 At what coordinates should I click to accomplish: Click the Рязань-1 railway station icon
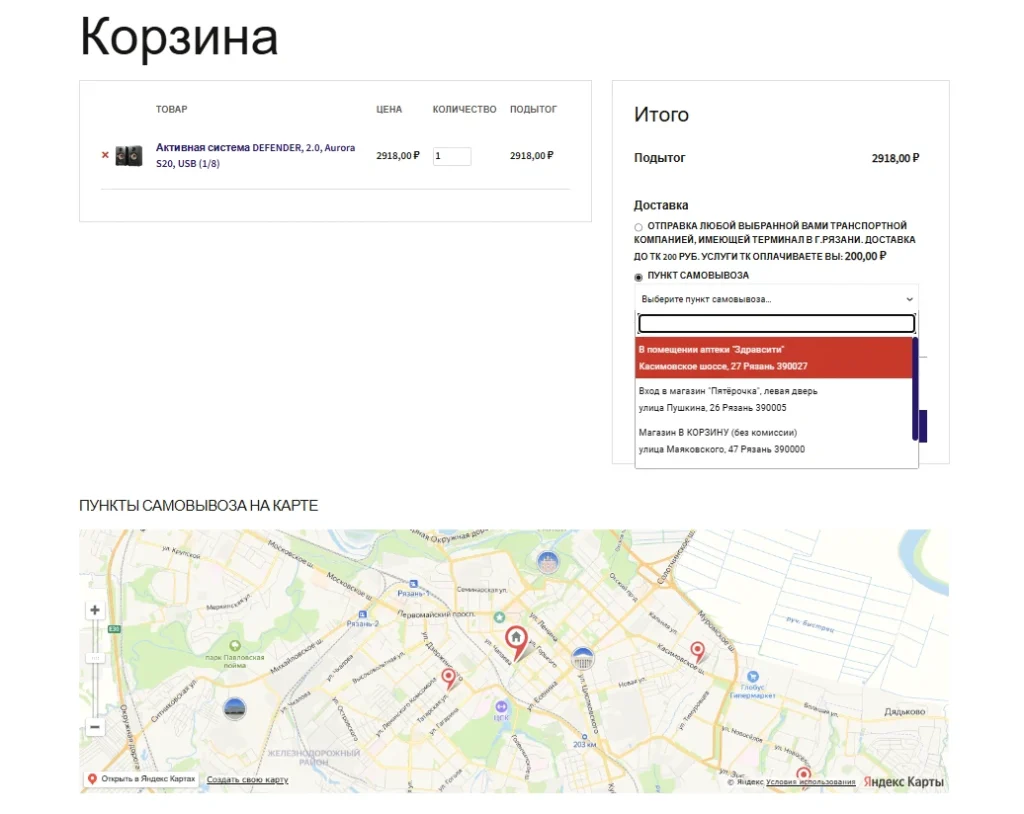pos(413,584)
